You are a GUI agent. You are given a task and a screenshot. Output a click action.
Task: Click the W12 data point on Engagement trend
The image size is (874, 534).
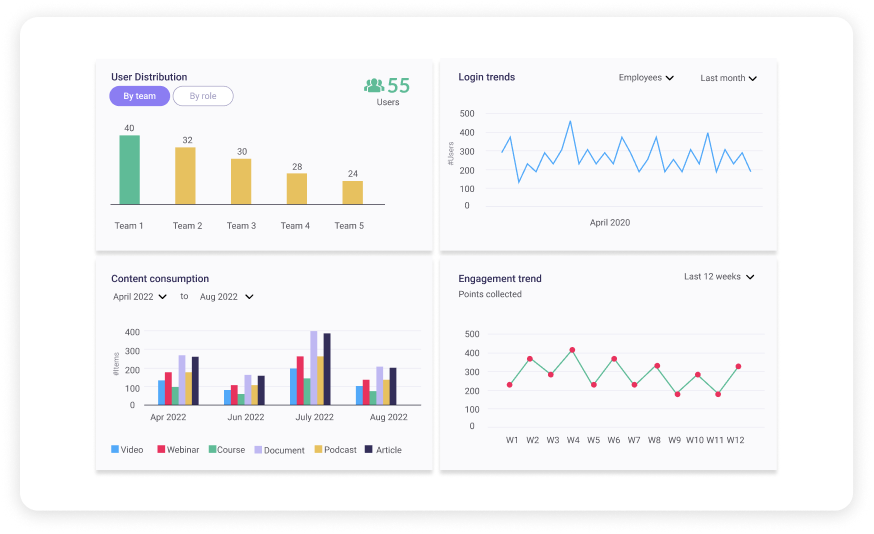pyautogui.click(x=737, y=367)
